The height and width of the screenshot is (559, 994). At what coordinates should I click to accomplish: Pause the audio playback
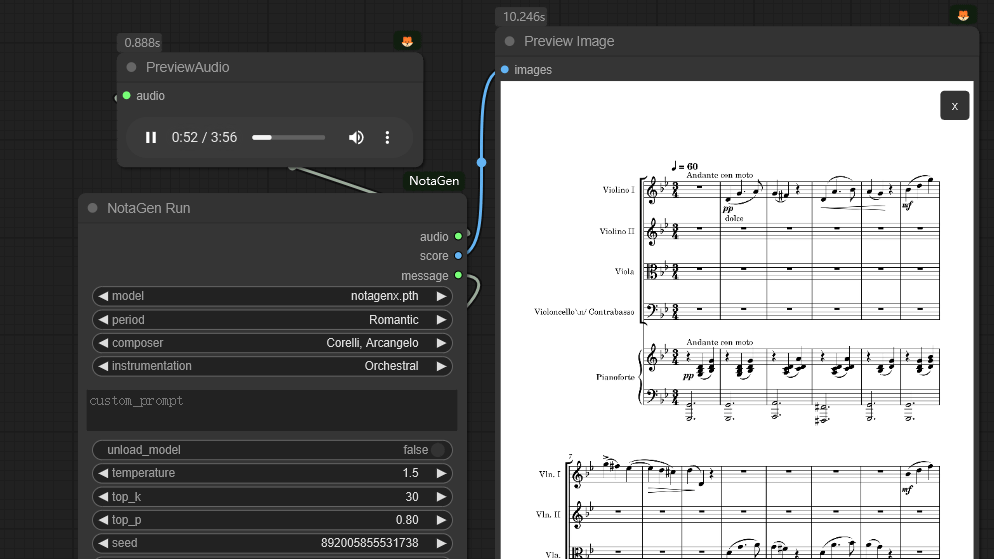151,137
